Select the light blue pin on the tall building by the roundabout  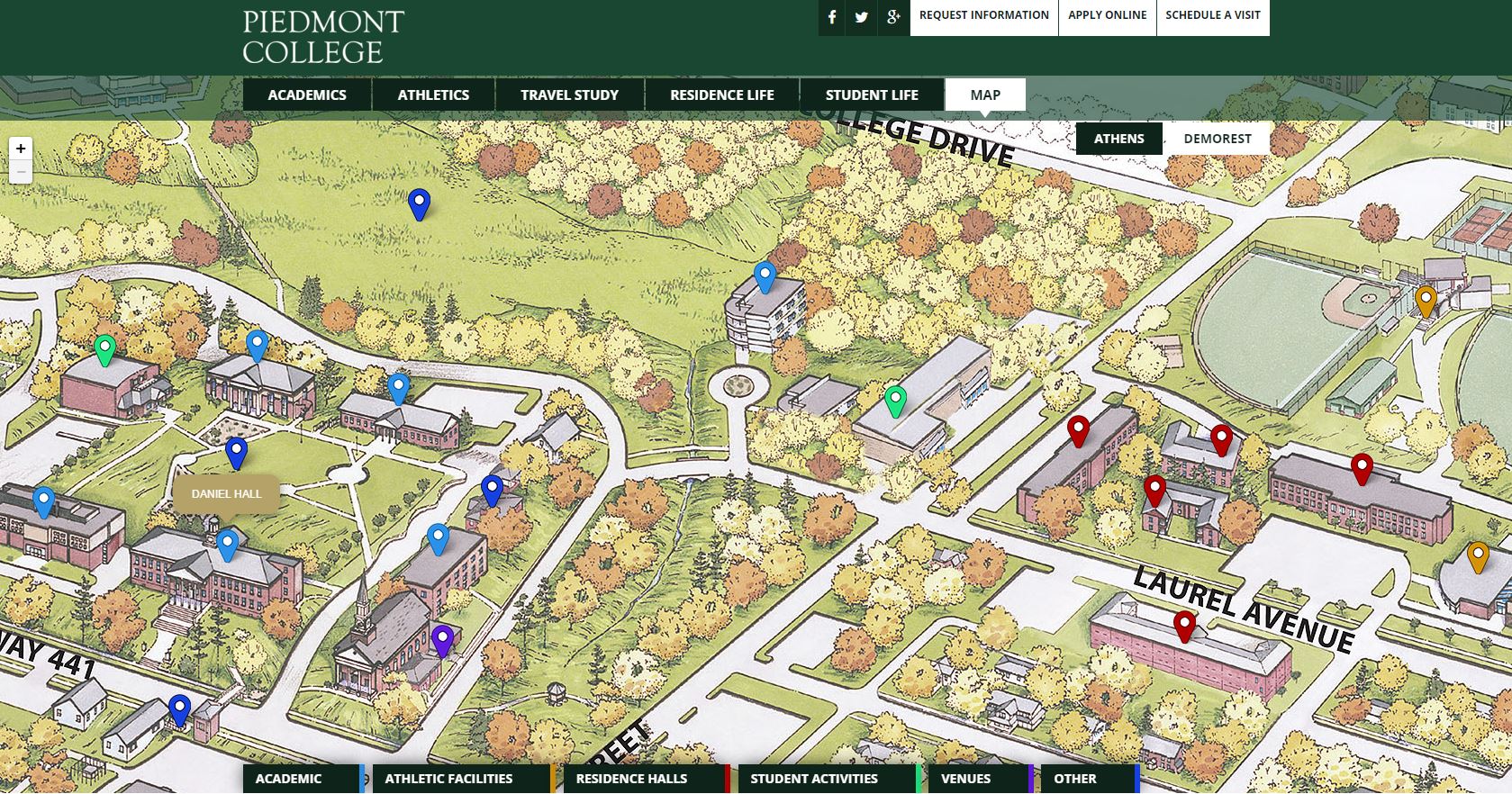(x=765, y=277)
